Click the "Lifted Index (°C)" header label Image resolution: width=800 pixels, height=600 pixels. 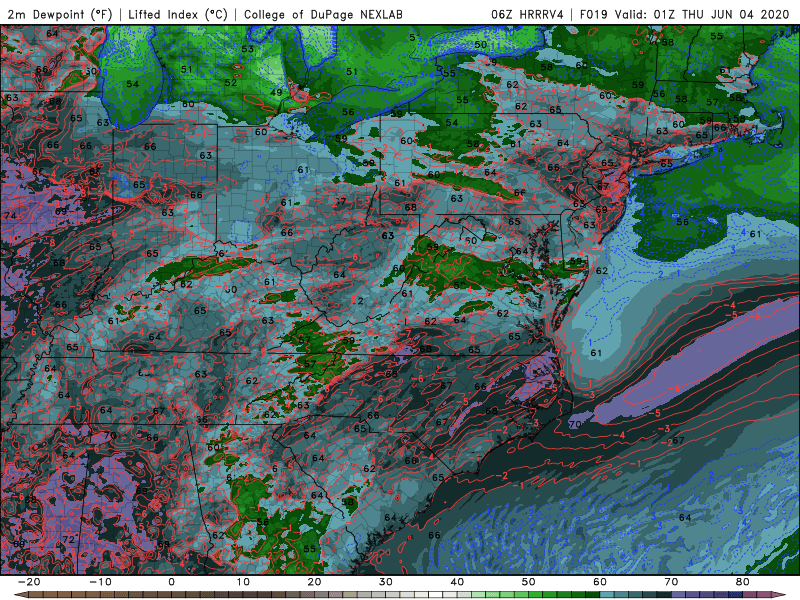pyautogui.click(x=178, y=14)
